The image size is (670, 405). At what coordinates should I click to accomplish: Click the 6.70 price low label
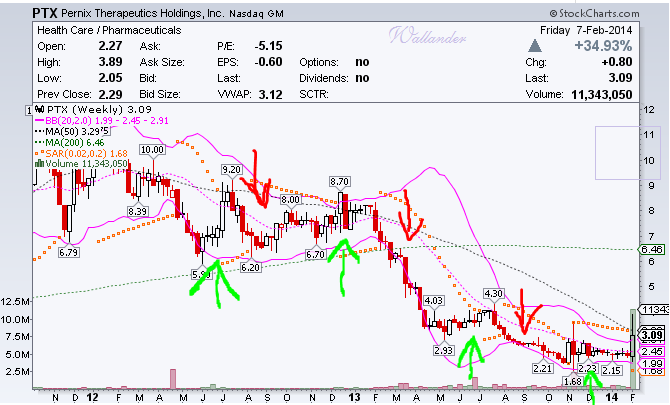tap(315, 255)
